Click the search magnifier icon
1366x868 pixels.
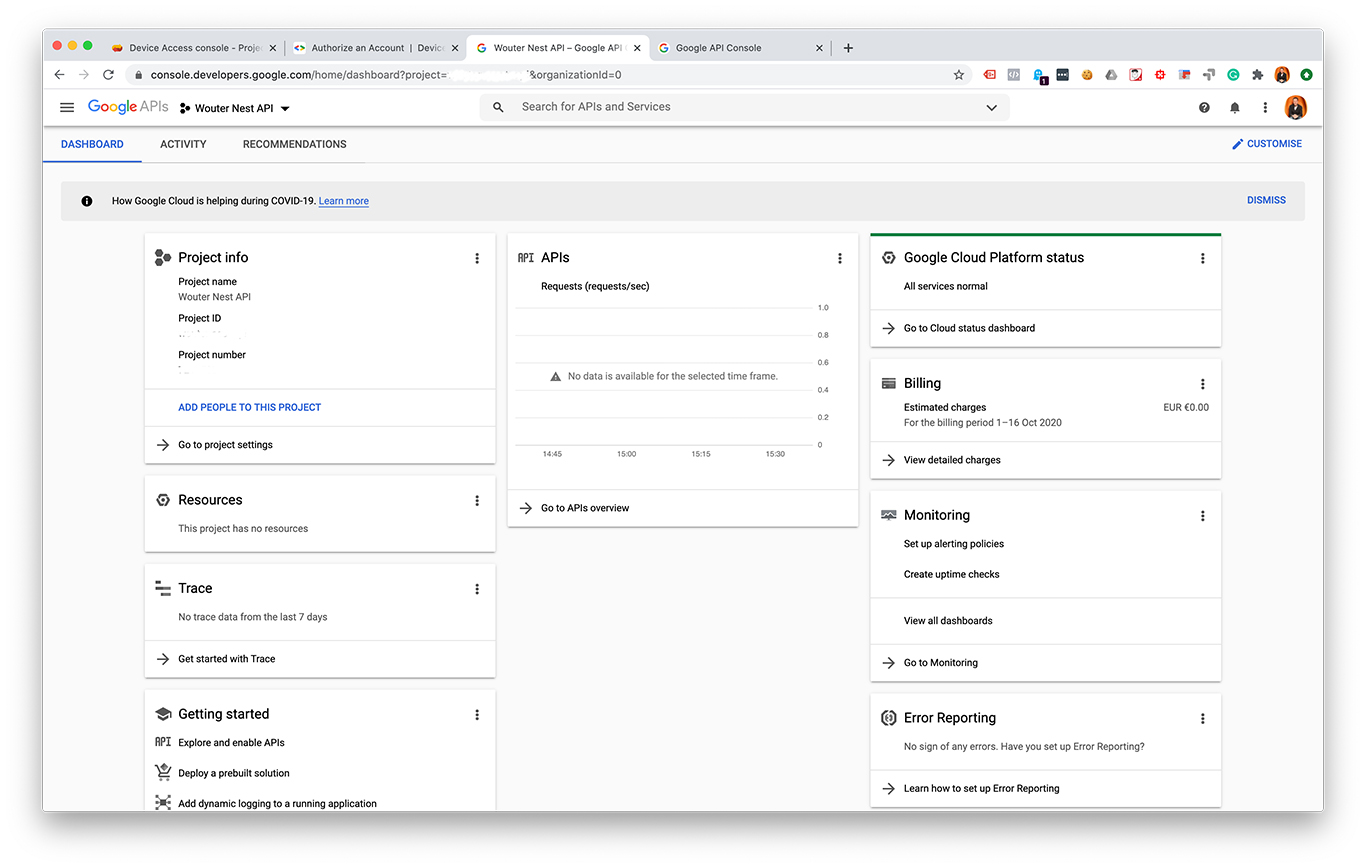coord(498,107)
